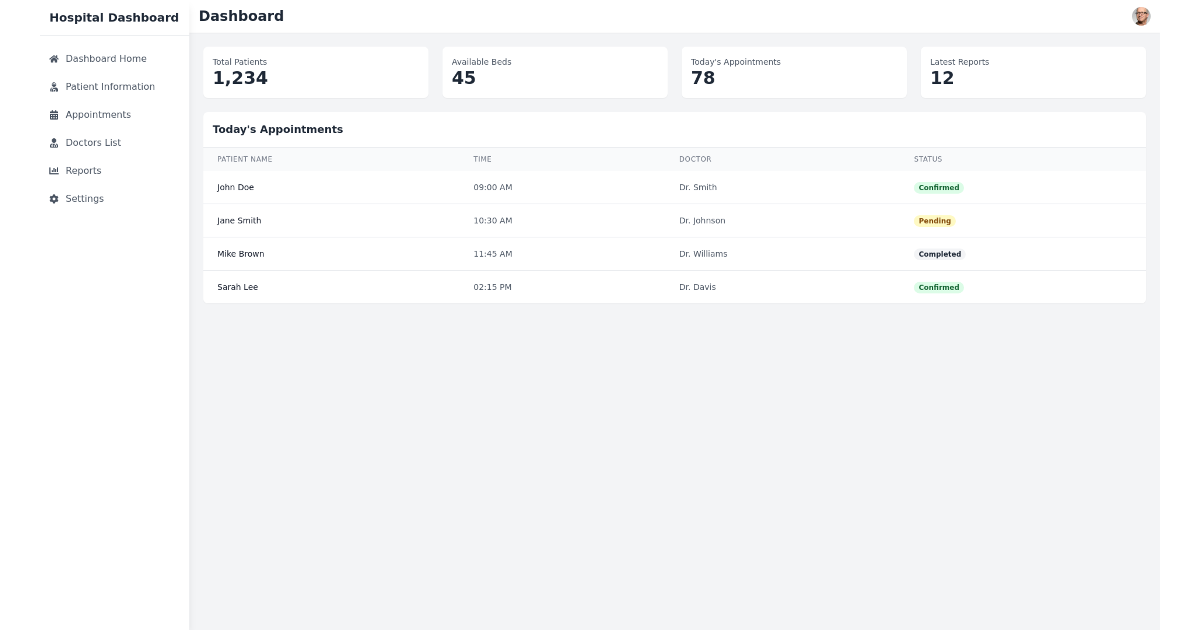The width and height of the screenshot is (1200, 630).
Task: Click the Pending status badge
Action: (935, 221)
